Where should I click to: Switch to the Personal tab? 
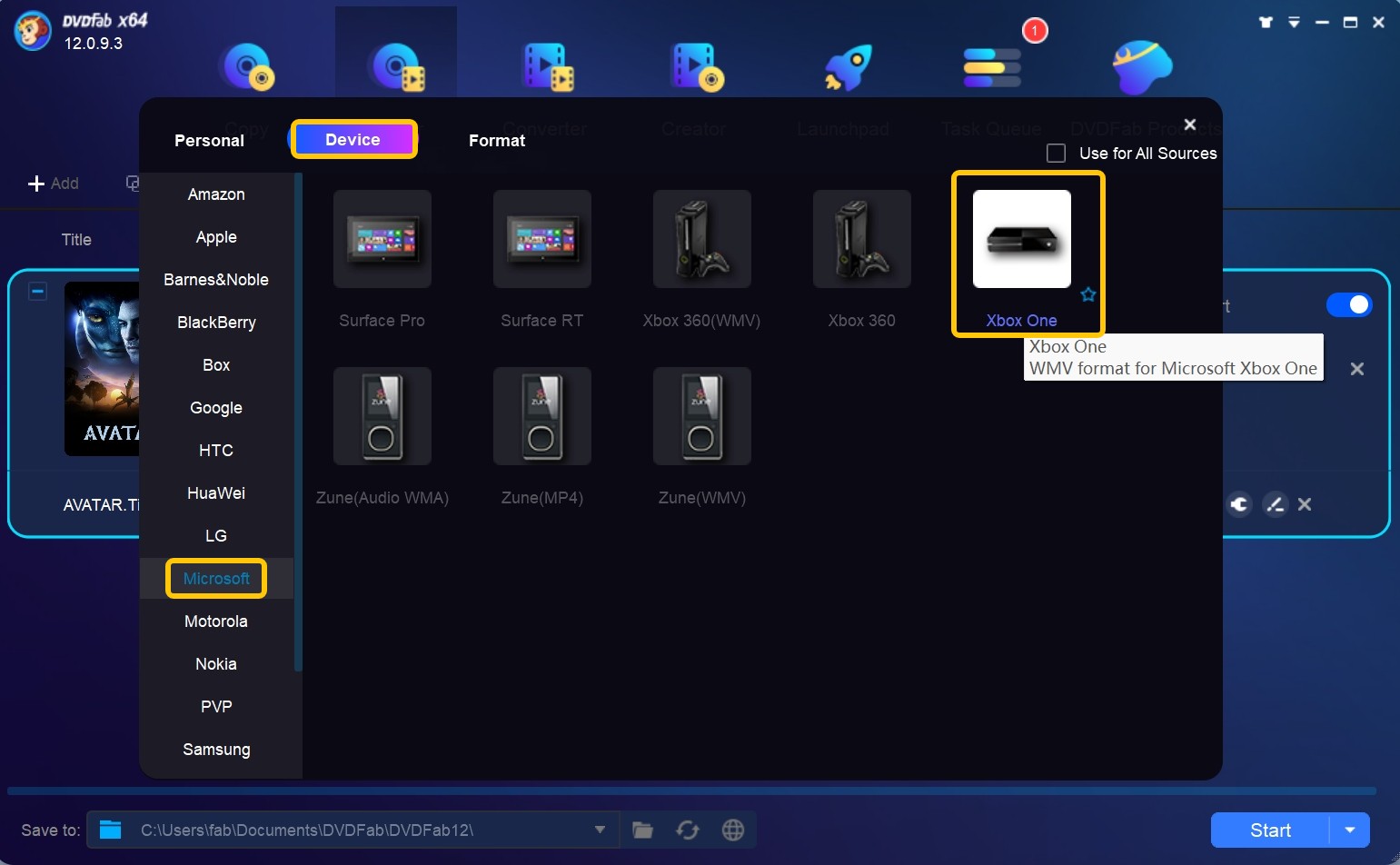[x=208, y=140]
